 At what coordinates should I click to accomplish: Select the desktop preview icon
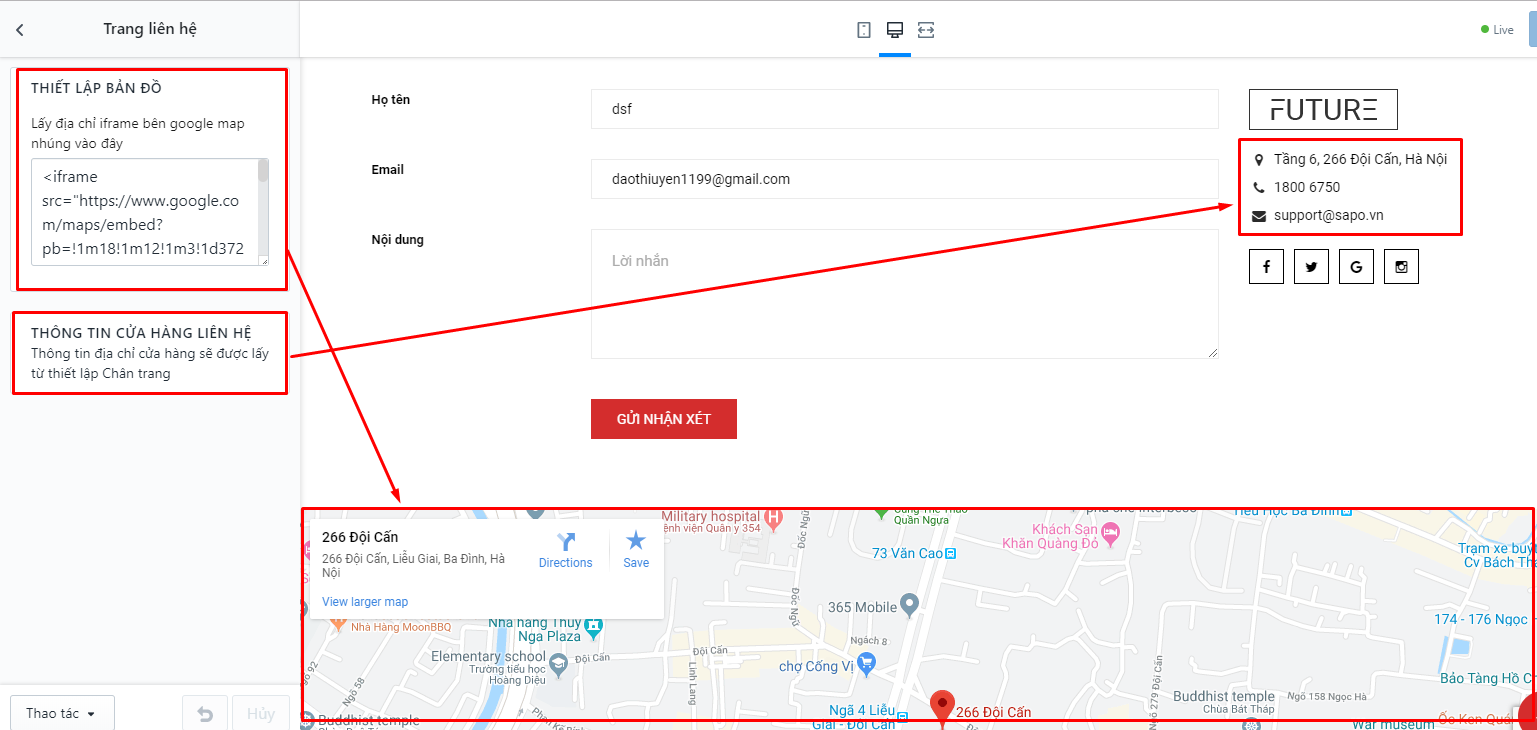click(x=895, y=30)
